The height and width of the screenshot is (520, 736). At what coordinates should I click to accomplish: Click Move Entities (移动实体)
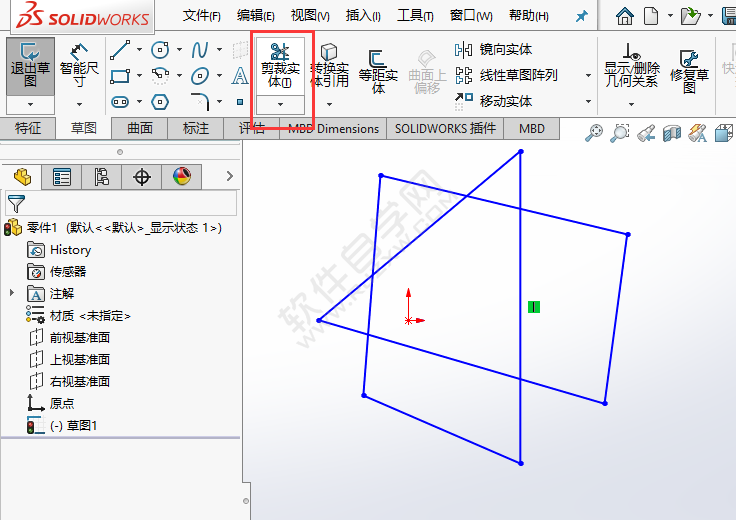493,101
